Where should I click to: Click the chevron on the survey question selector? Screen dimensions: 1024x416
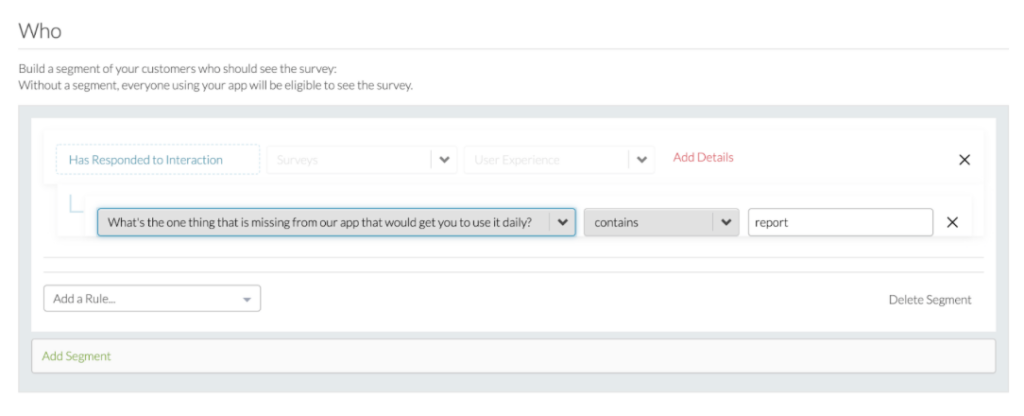click(562, 222)
